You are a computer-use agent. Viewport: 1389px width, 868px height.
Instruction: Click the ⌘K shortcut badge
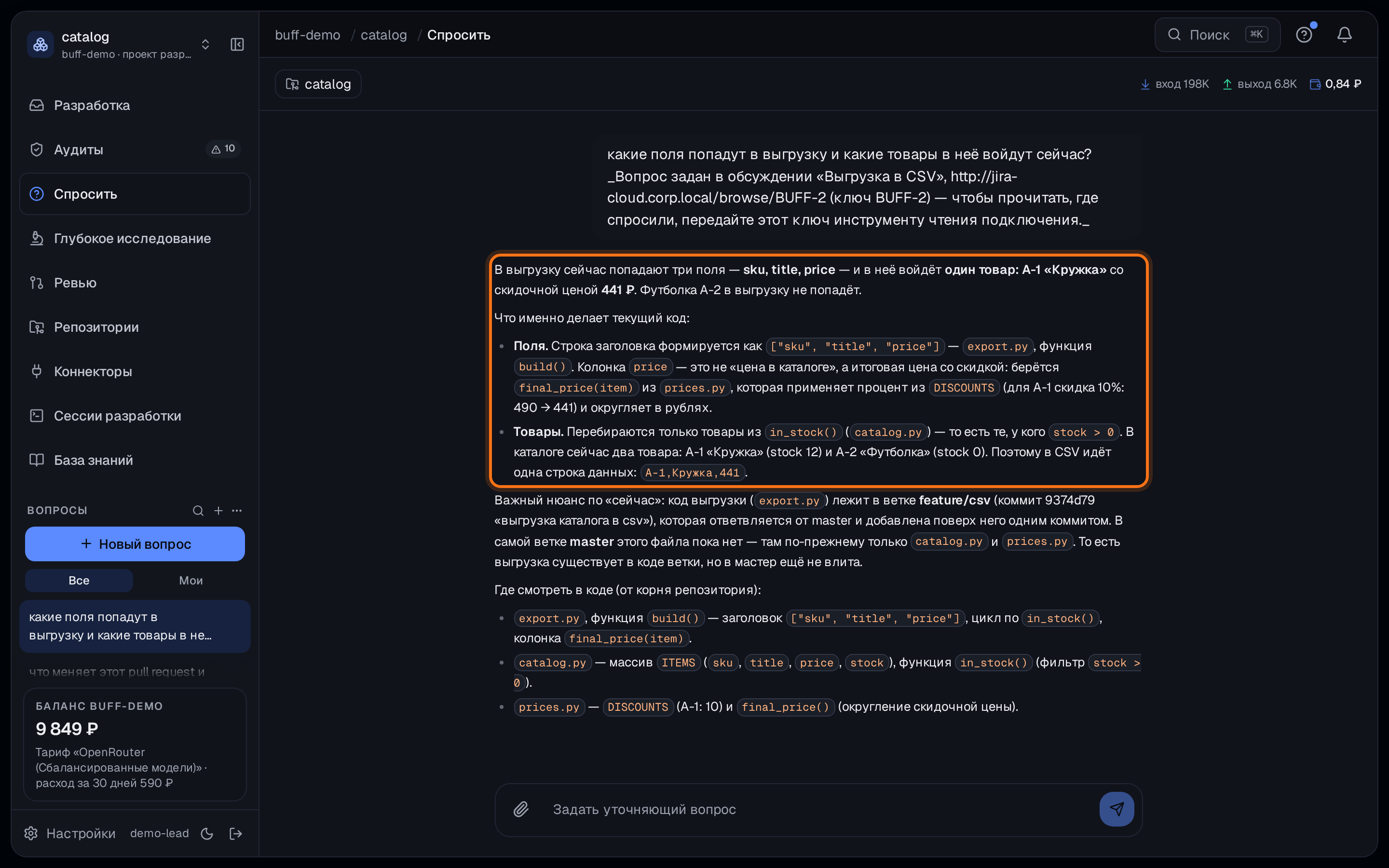point(1256,34)
